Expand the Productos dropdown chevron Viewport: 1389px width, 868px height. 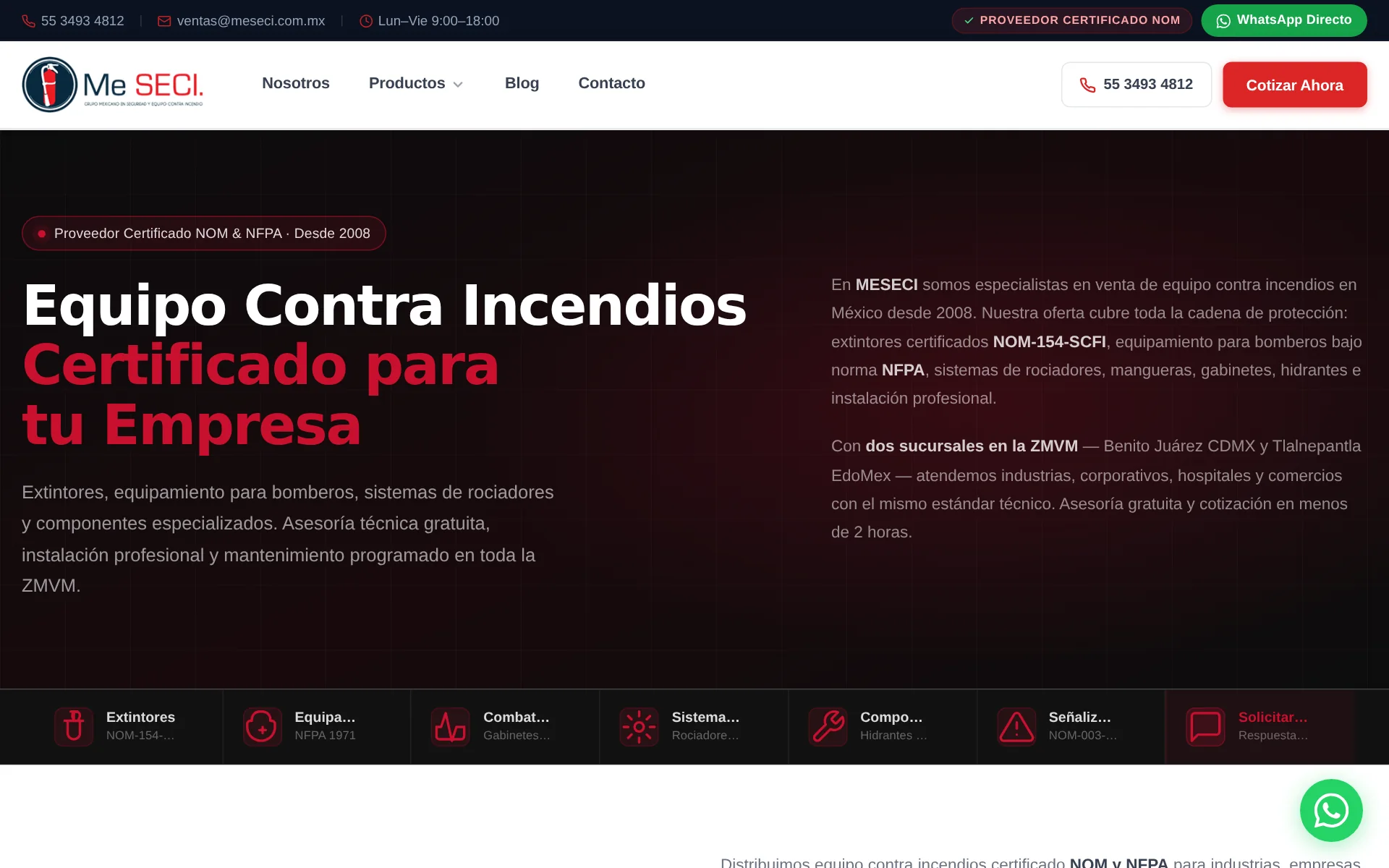point(458,85)
